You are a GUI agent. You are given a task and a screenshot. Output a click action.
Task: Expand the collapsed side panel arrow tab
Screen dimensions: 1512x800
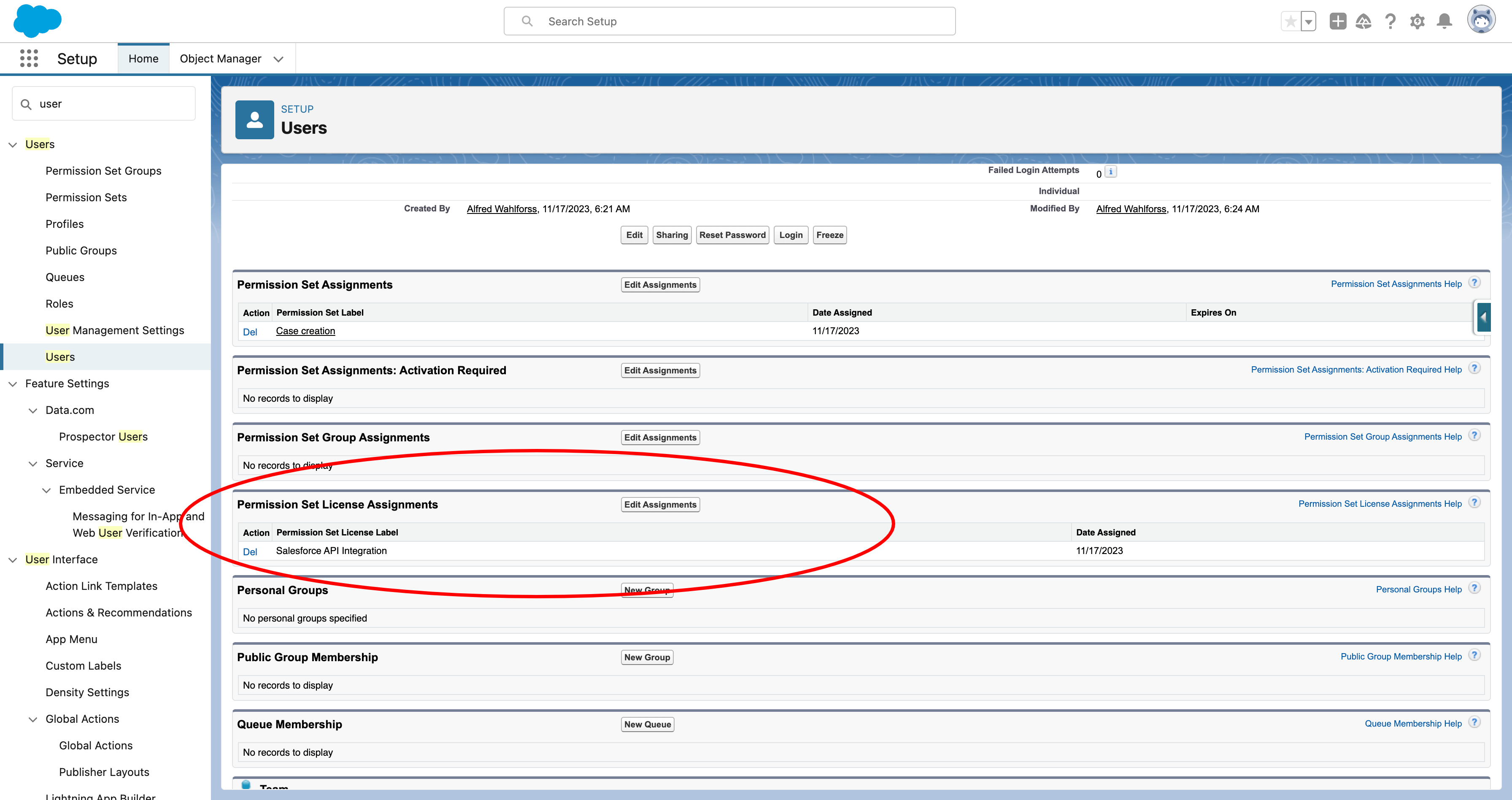pos(1483,318)
